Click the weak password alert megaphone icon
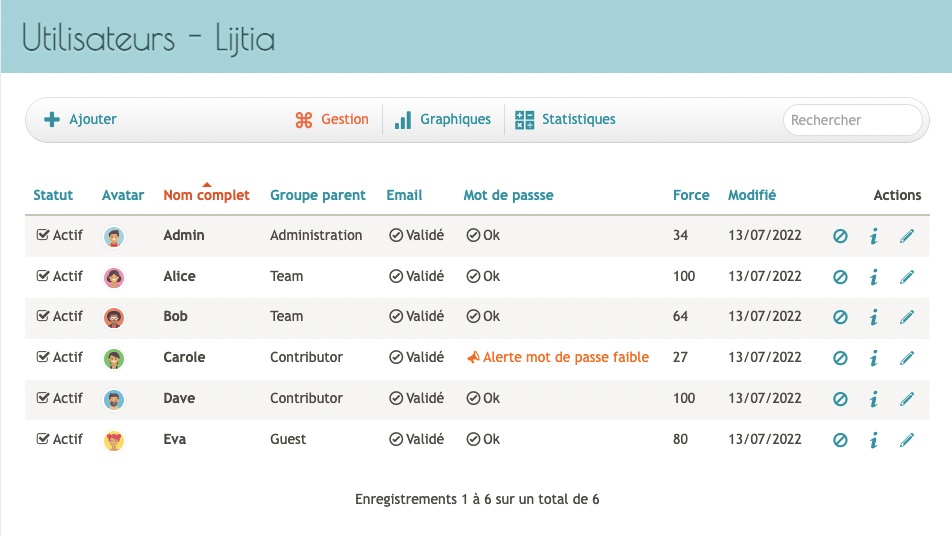This screenshot has height=536, width=952. [x=473, y=358]
